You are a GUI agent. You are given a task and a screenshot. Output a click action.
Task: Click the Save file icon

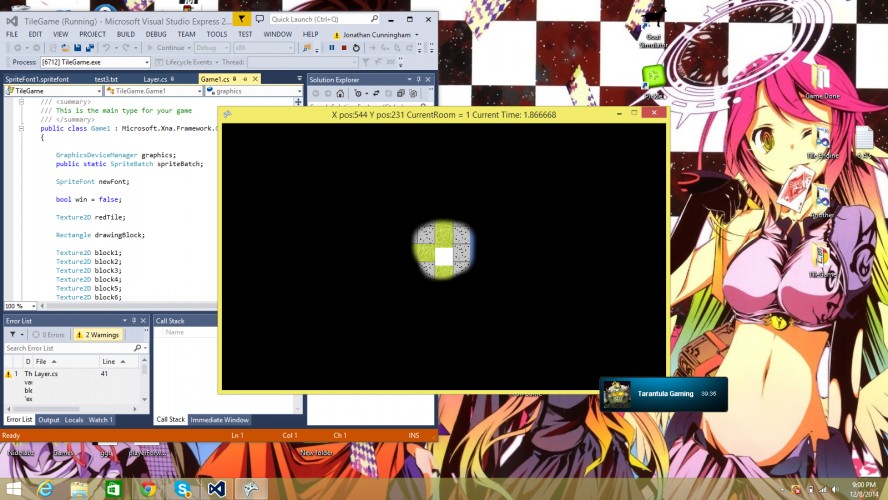78,48
